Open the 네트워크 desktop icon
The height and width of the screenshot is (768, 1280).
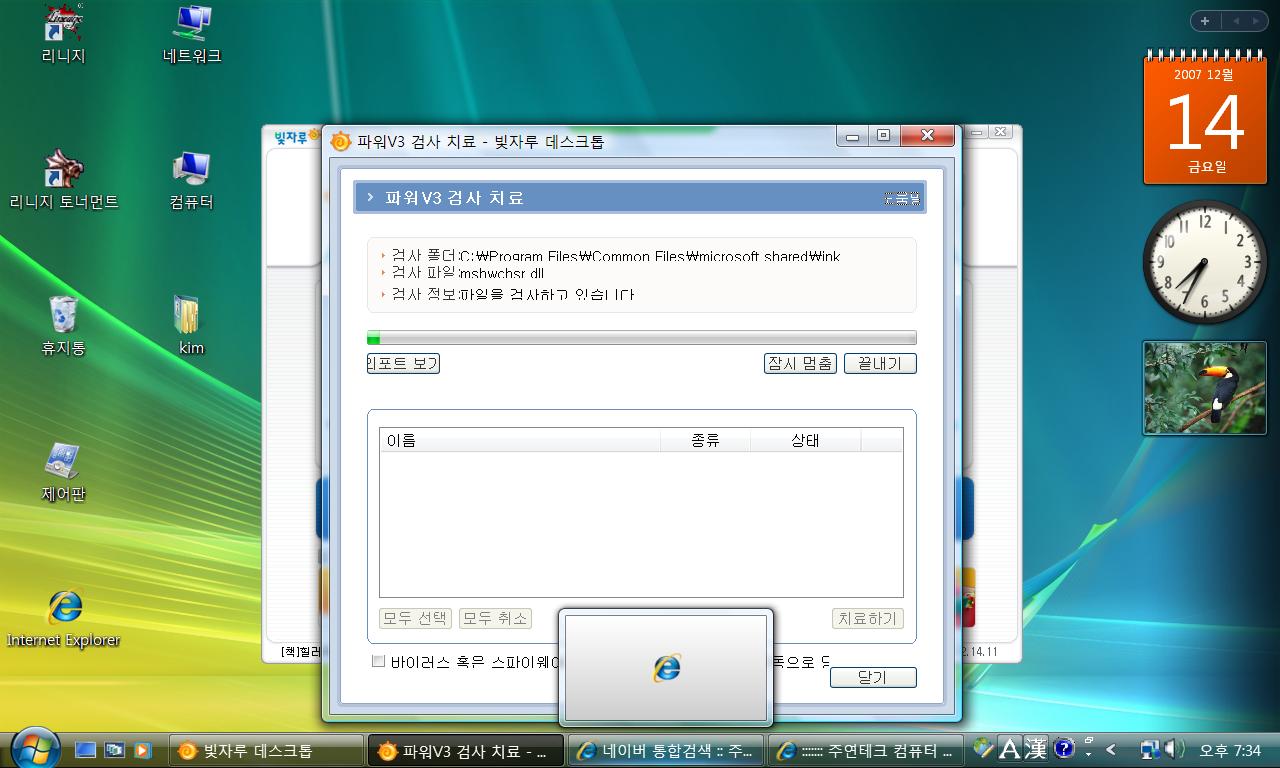tap(191, 35)
